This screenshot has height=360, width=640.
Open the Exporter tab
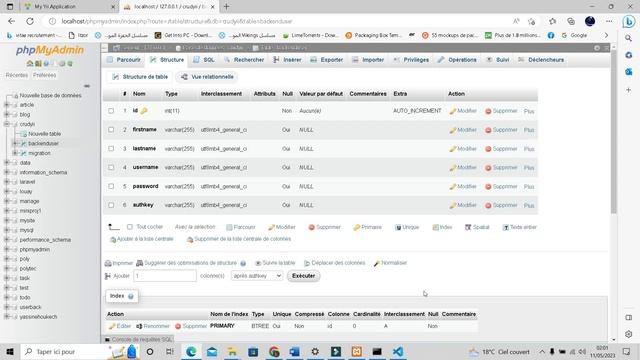[327, 60]
